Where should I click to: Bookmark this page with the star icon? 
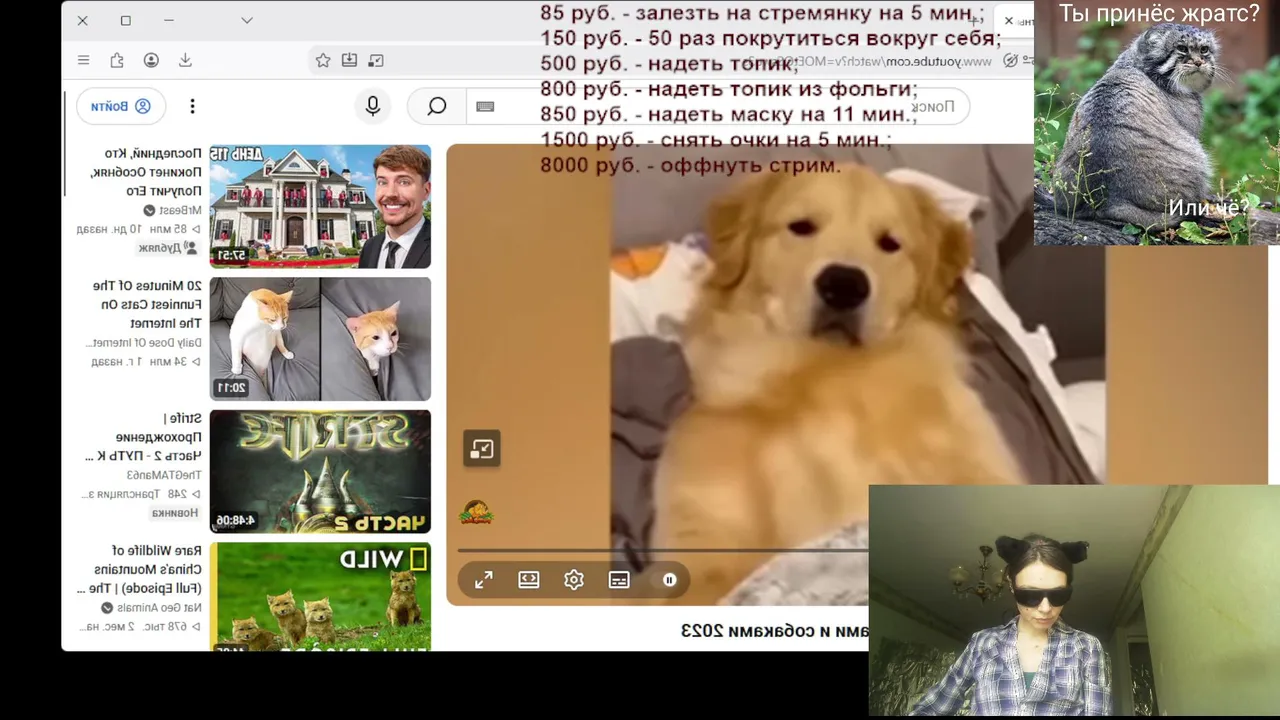[323, 60]
